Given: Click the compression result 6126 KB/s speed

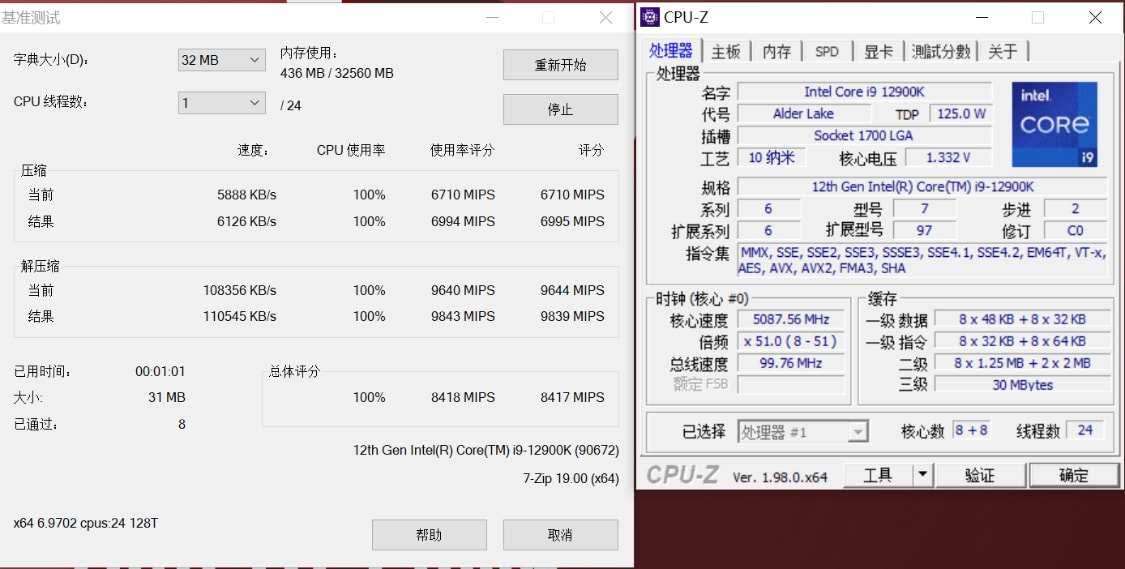Looking at the screenshot, I should click(246, 221).
